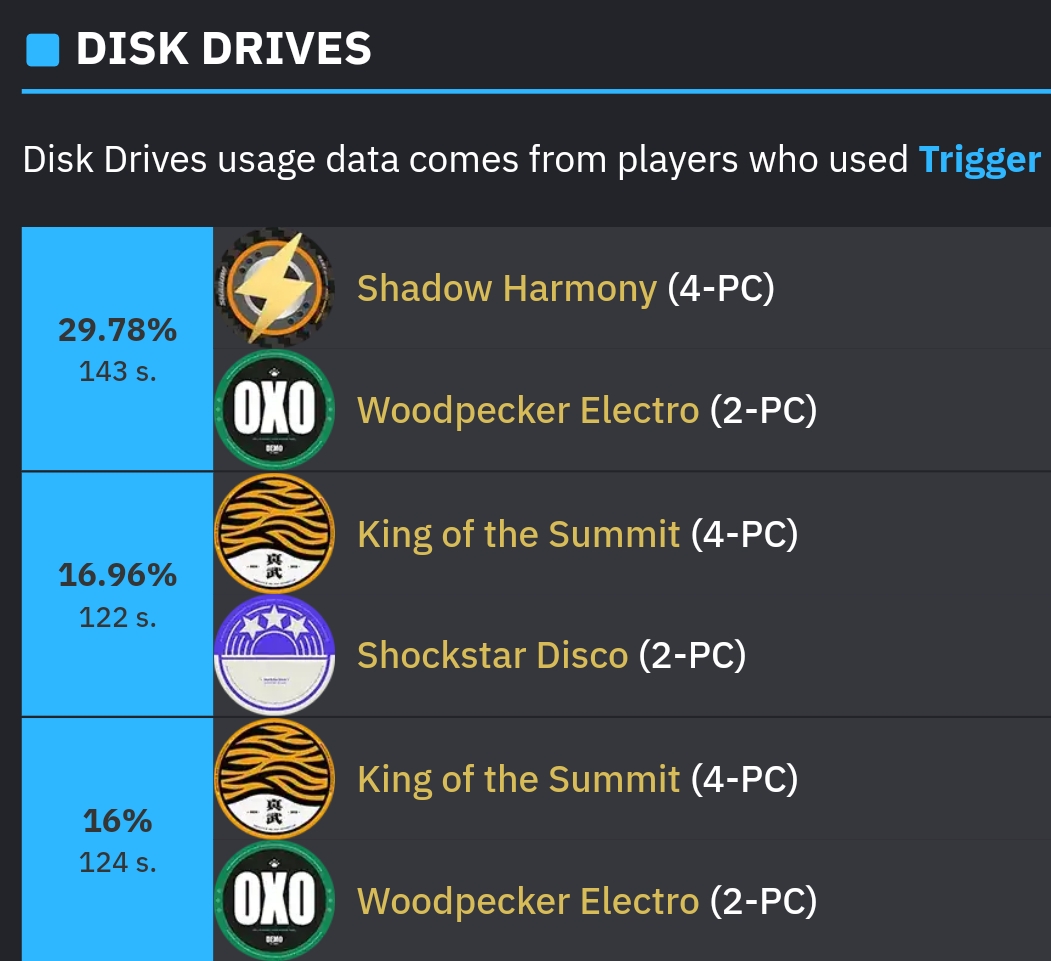The image size is (1051, 961).
Task: Click the Shockstar Disco purple disk icon
Action: click(x=274, y=655)
